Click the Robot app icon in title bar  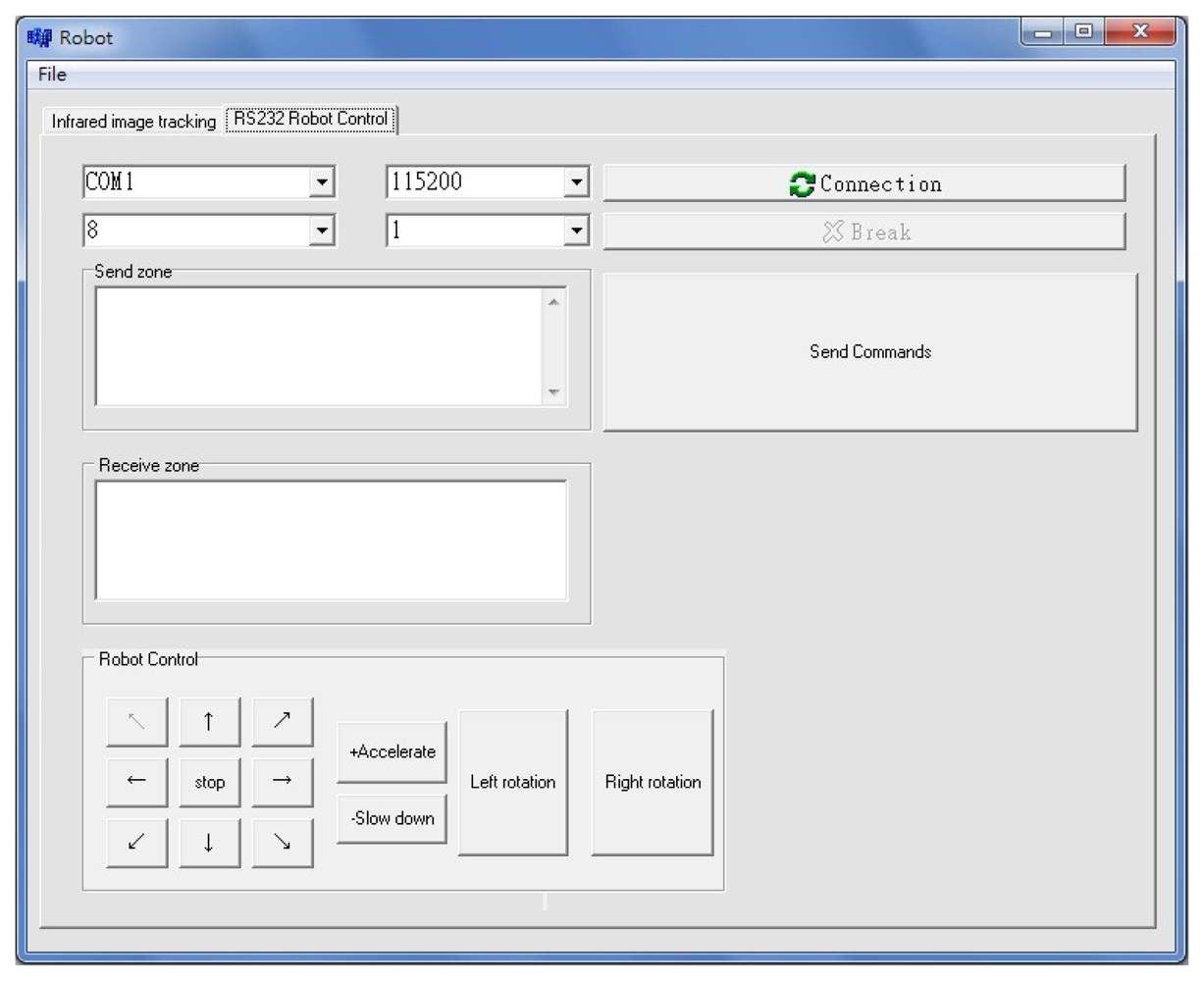[x=39, y=37]
